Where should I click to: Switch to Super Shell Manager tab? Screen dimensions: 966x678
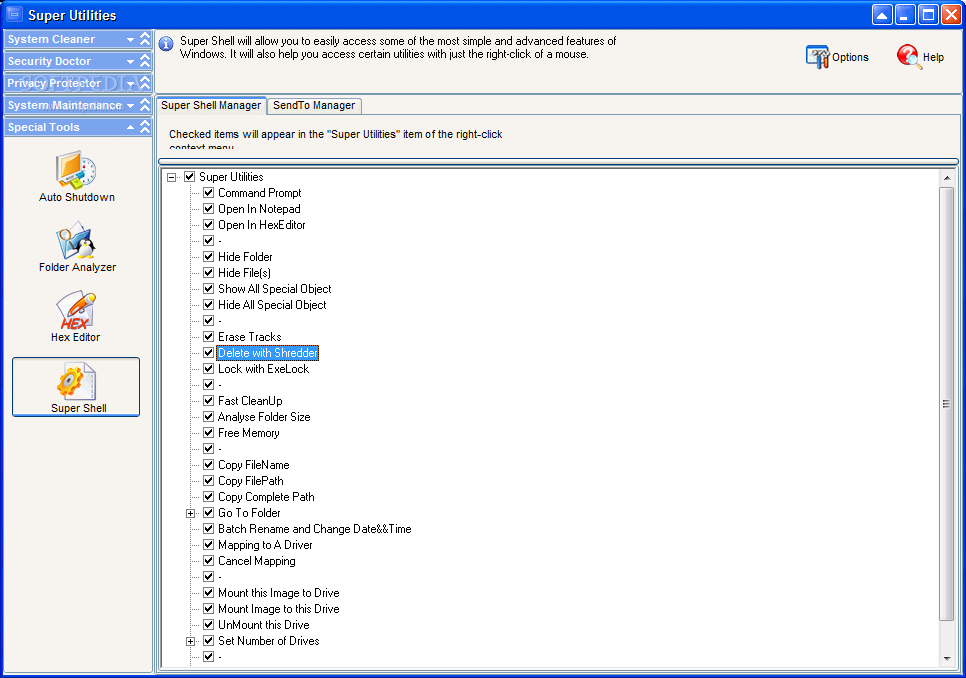point(211,105)
